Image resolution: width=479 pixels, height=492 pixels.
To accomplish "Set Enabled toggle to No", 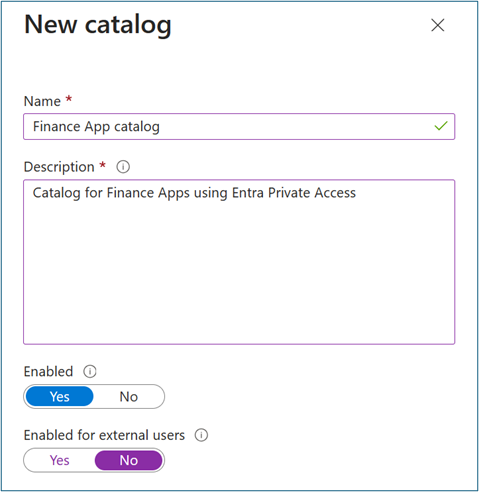I will point(129,397).
